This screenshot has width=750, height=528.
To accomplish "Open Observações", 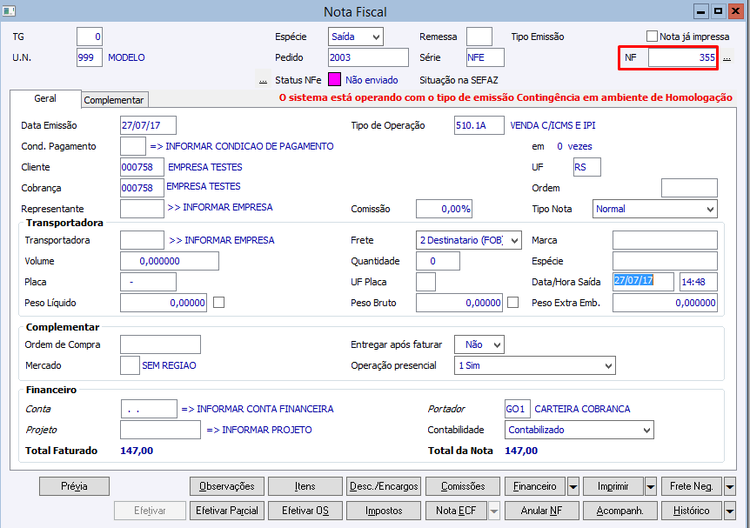I will pos(227,486).
